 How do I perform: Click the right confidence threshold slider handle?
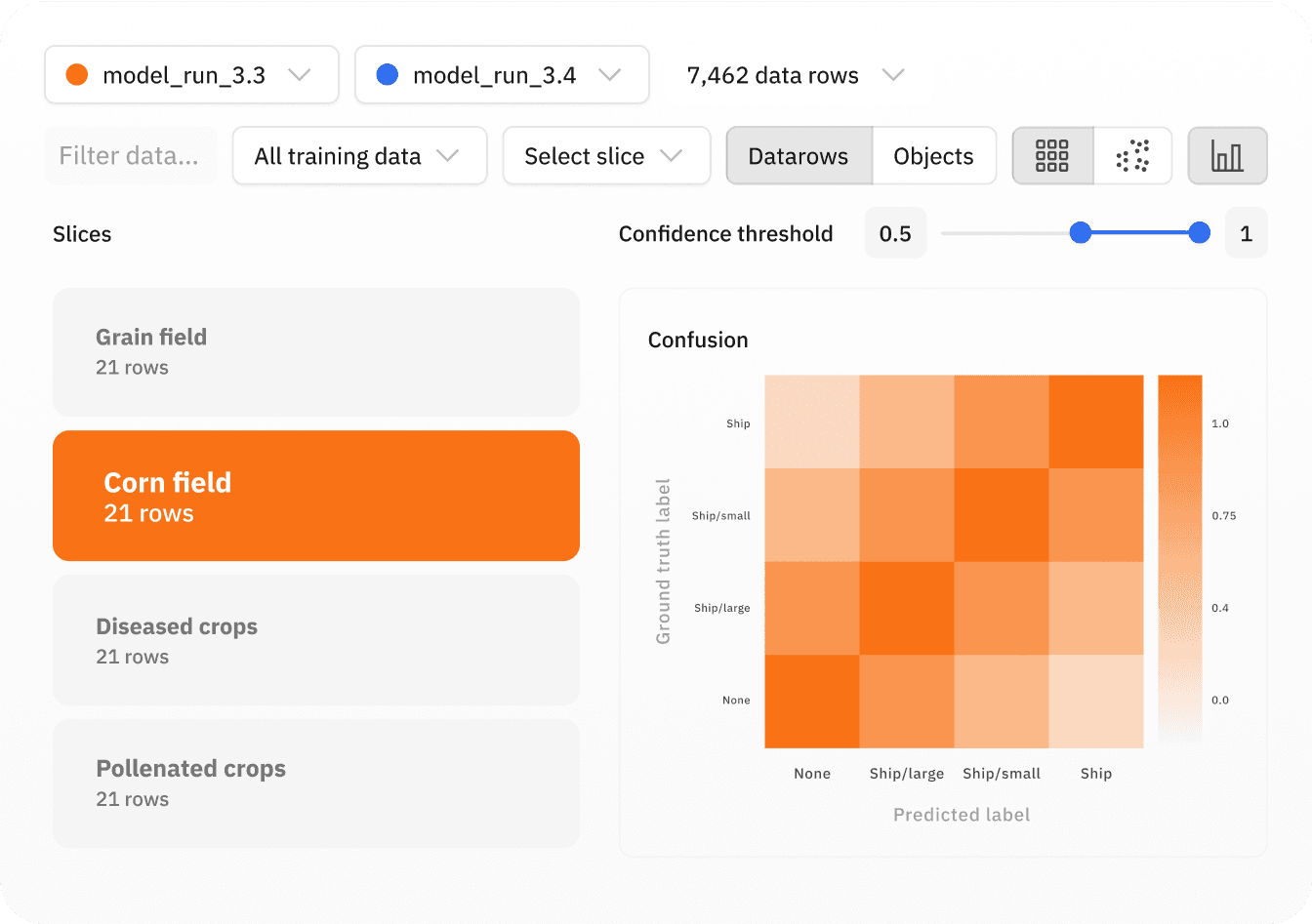1200,233
